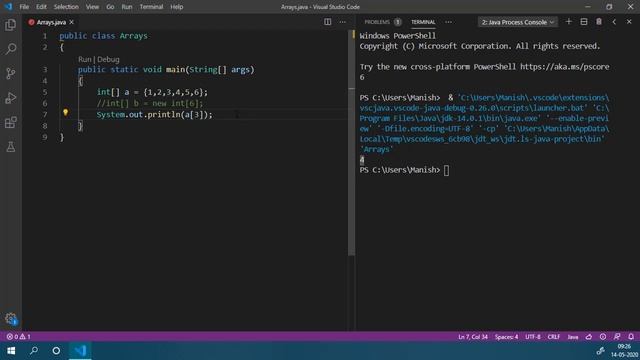Click line number 5 in the gutter
The width and height of the screenshot is (640, 360).
(x=45, y=92)
